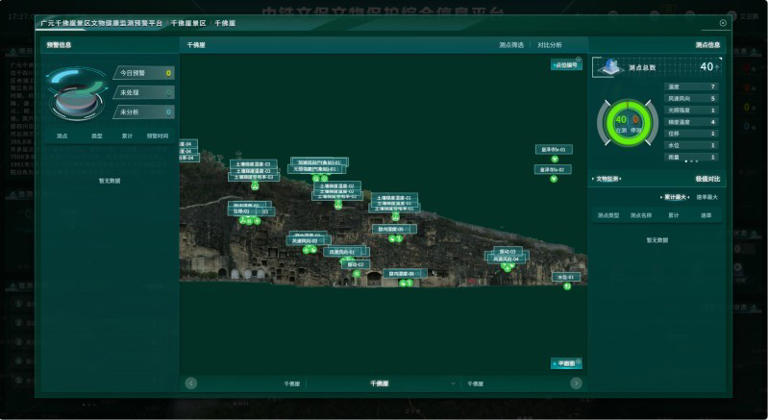Click the 3D disc alarm chart icon
This screenshot has width=768, height=420.
click(x=76, y=92)
